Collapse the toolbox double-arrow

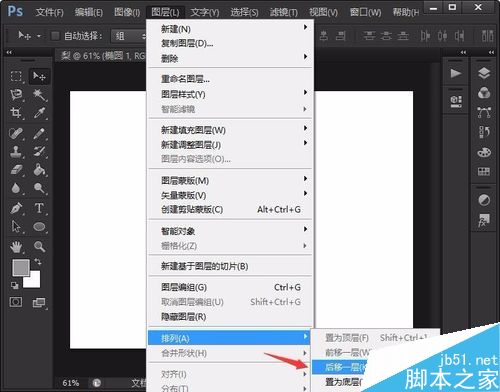click(9, 52)
